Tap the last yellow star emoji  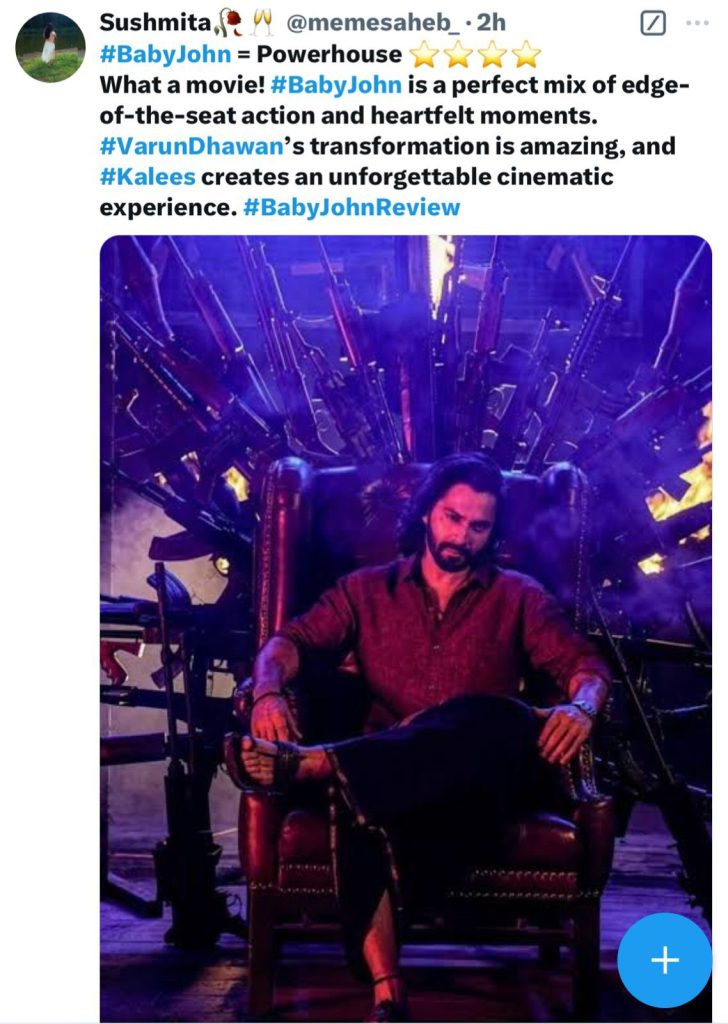[x=525, y=54]
